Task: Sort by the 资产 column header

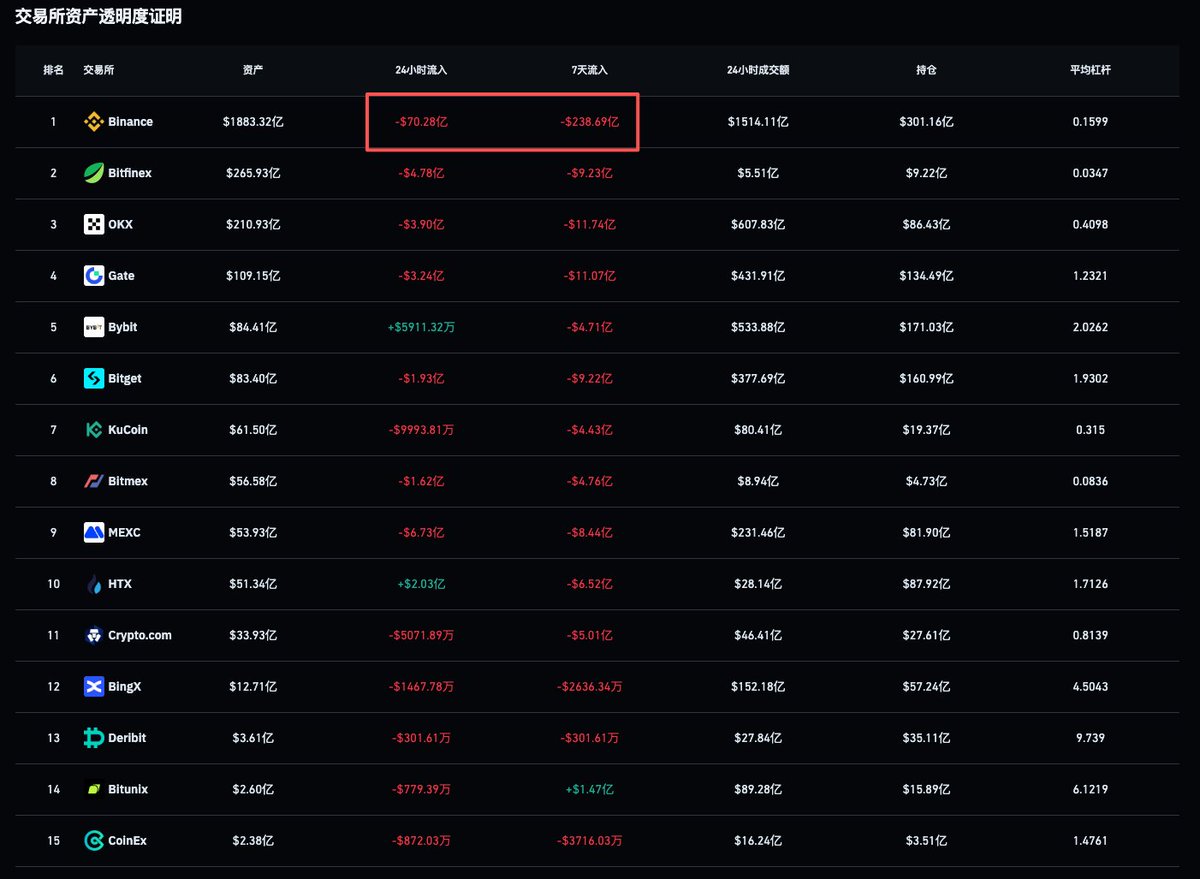Action: (253, 70)
